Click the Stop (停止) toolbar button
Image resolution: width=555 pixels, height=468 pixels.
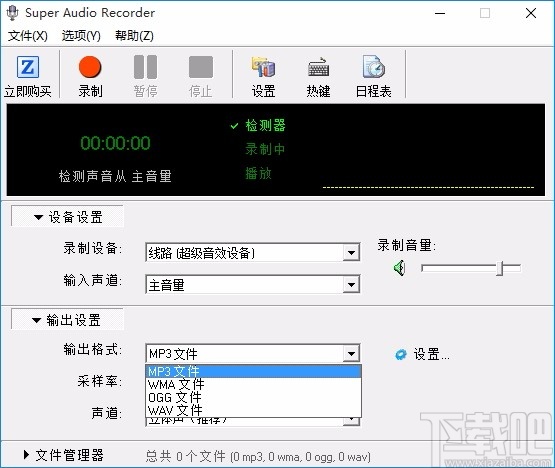(x=201, y=76)
